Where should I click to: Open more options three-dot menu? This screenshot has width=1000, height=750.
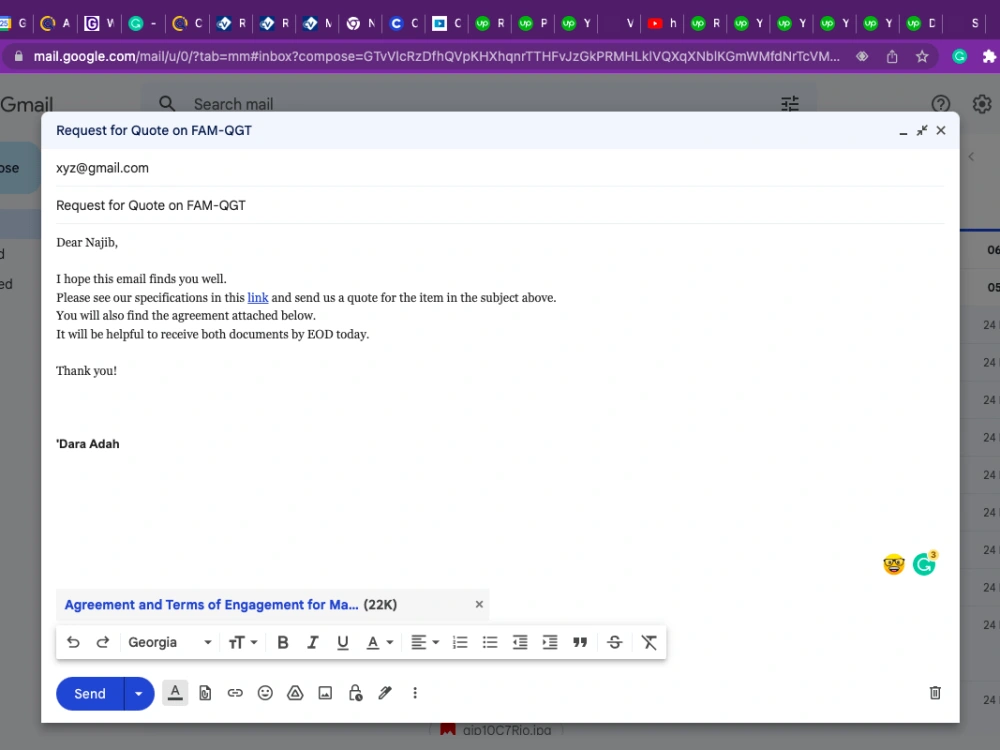coord(415,693)
